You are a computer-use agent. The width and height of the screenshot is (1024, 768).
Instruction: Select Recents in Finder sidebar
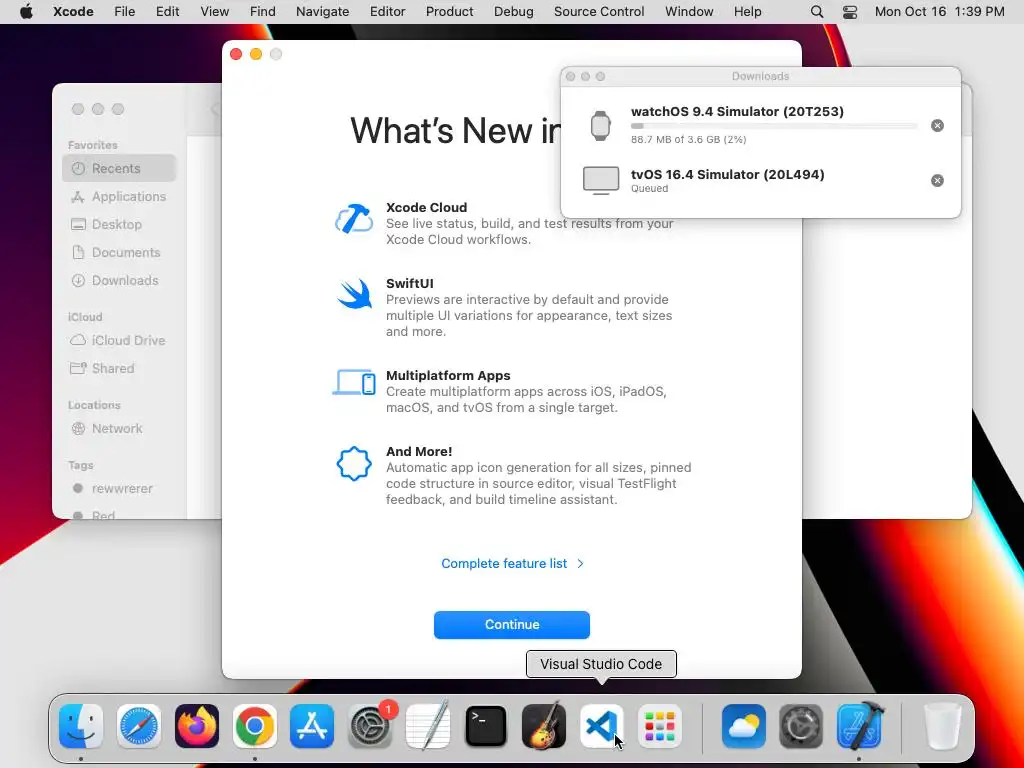pyautogui.click(x=120, y=168)
